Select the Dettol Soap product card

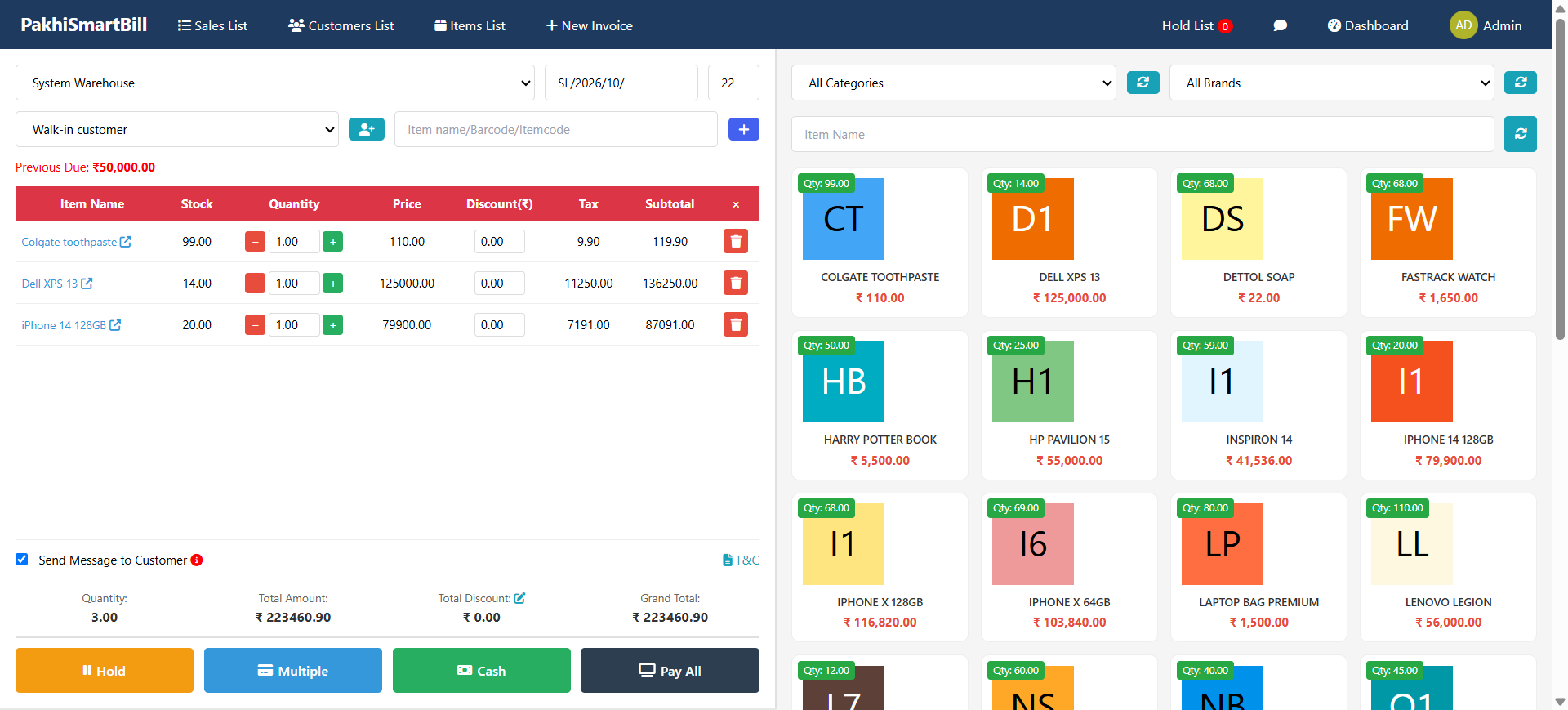[1258, 243]
